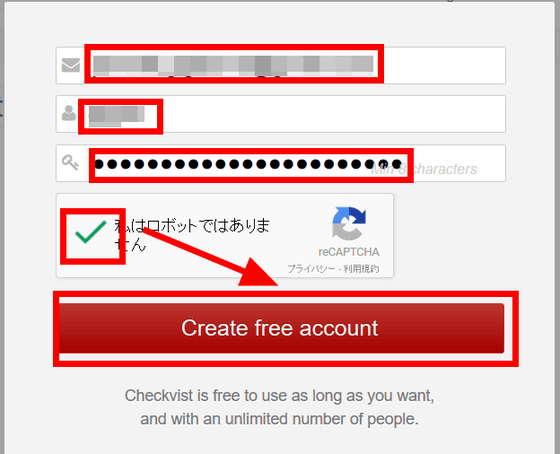Click the user silhouette icon

(69, 113)
